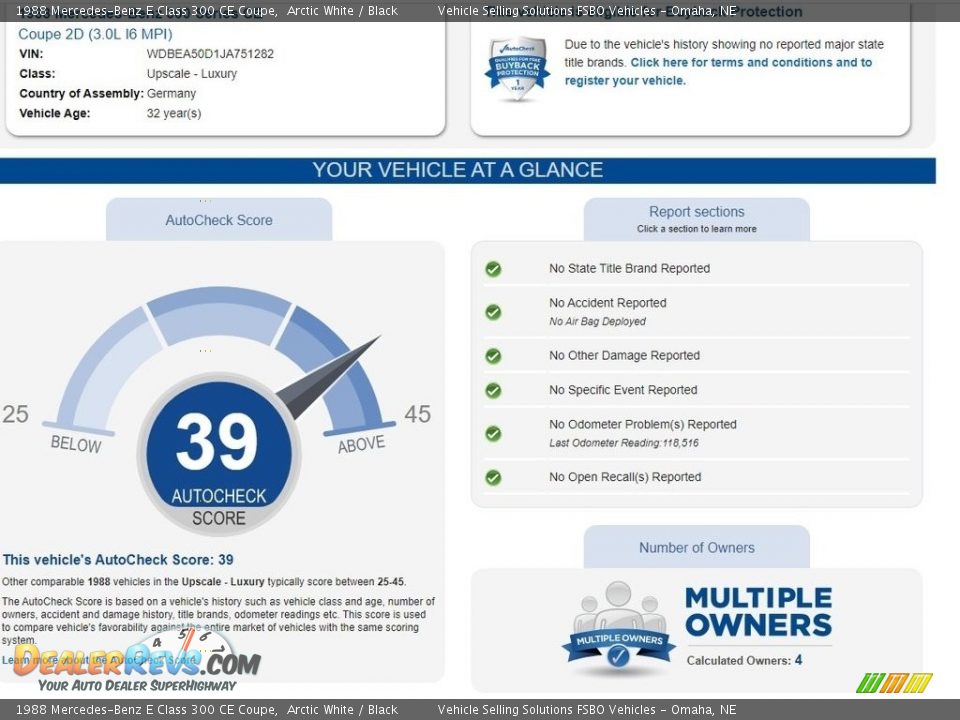This screenshot has height=720, width=960.
Task: Click the vehicle age value 32 year(s)
Action: tap(174, 113)
